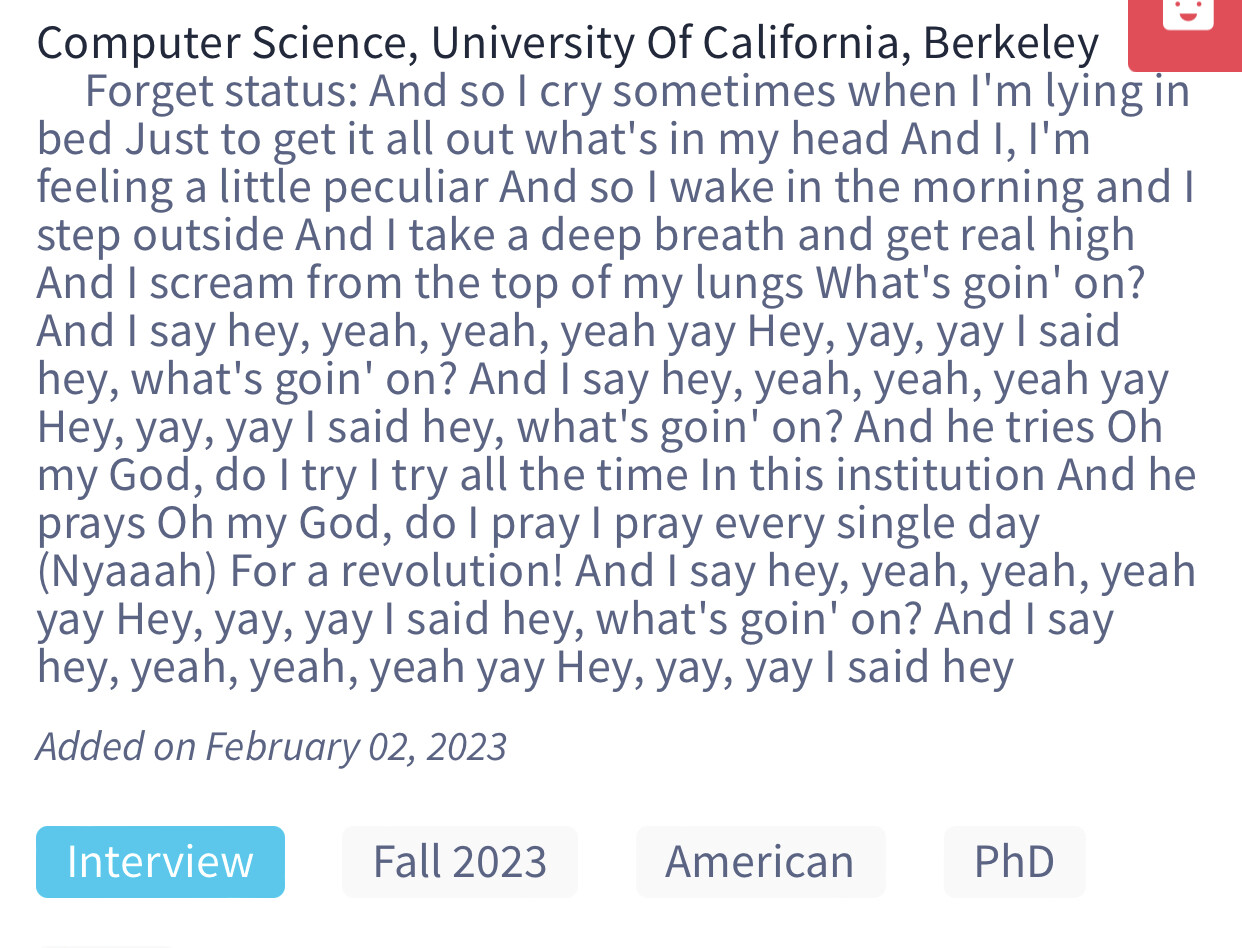
Task: Click the Fall 2023 season tag
Action: (460, 862)
